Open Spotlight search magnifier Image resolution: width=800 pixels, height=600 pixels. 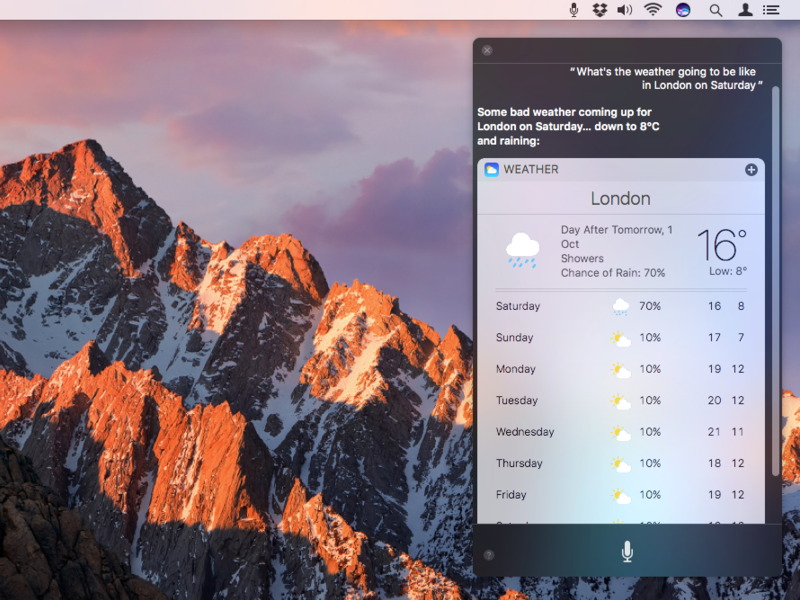click(716, 10)
